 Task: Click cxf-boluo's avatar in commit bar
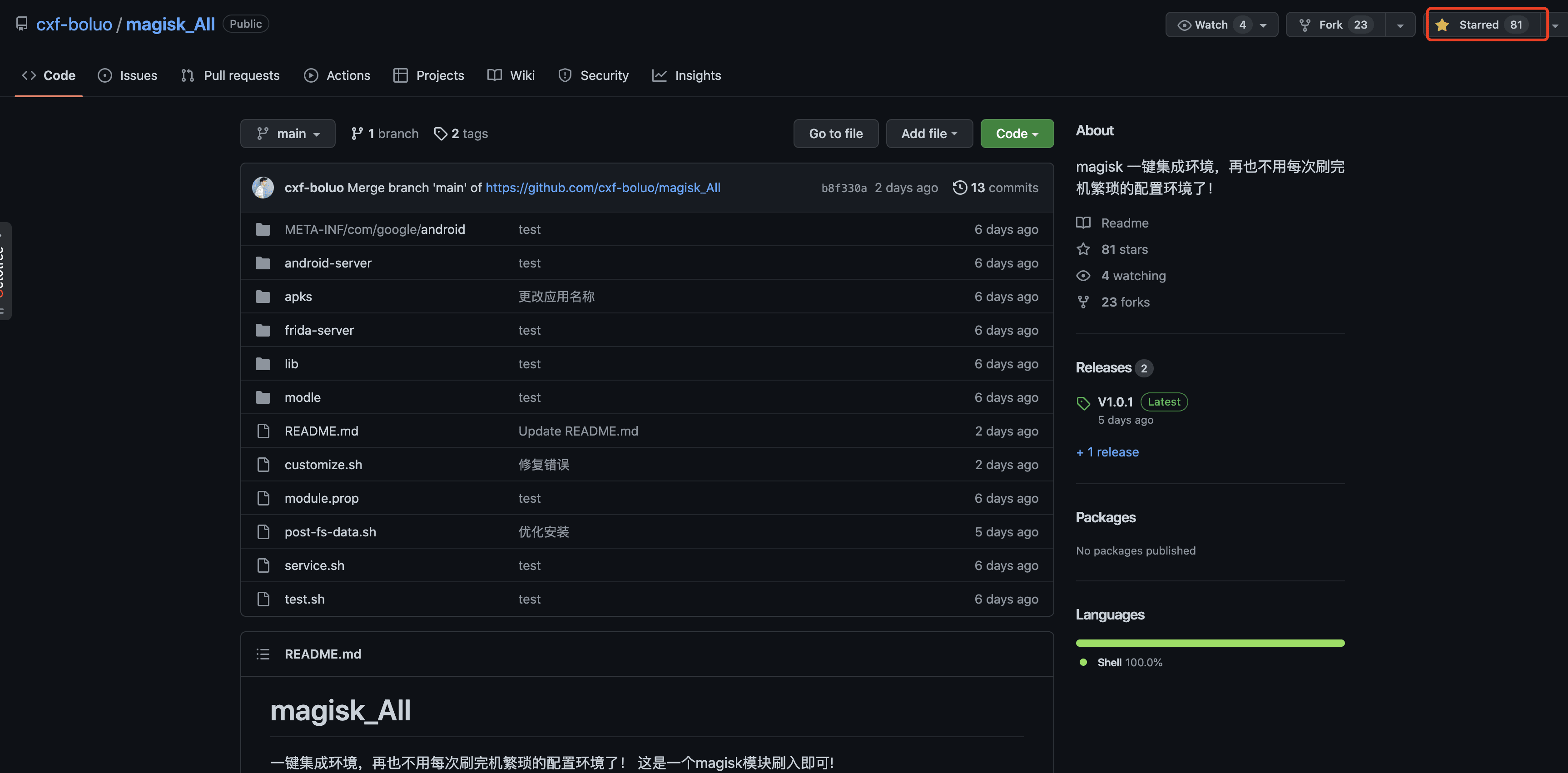pos(263,188)
